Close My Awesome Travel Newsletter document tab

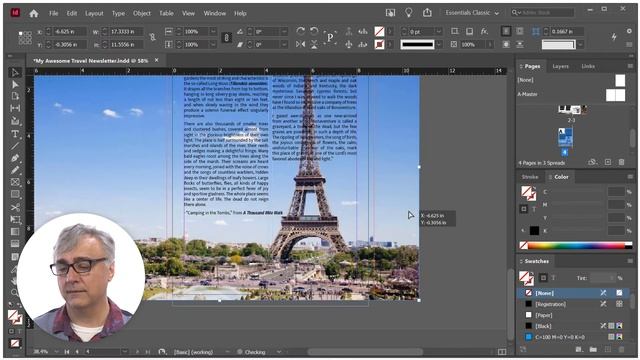coord(156,60)
